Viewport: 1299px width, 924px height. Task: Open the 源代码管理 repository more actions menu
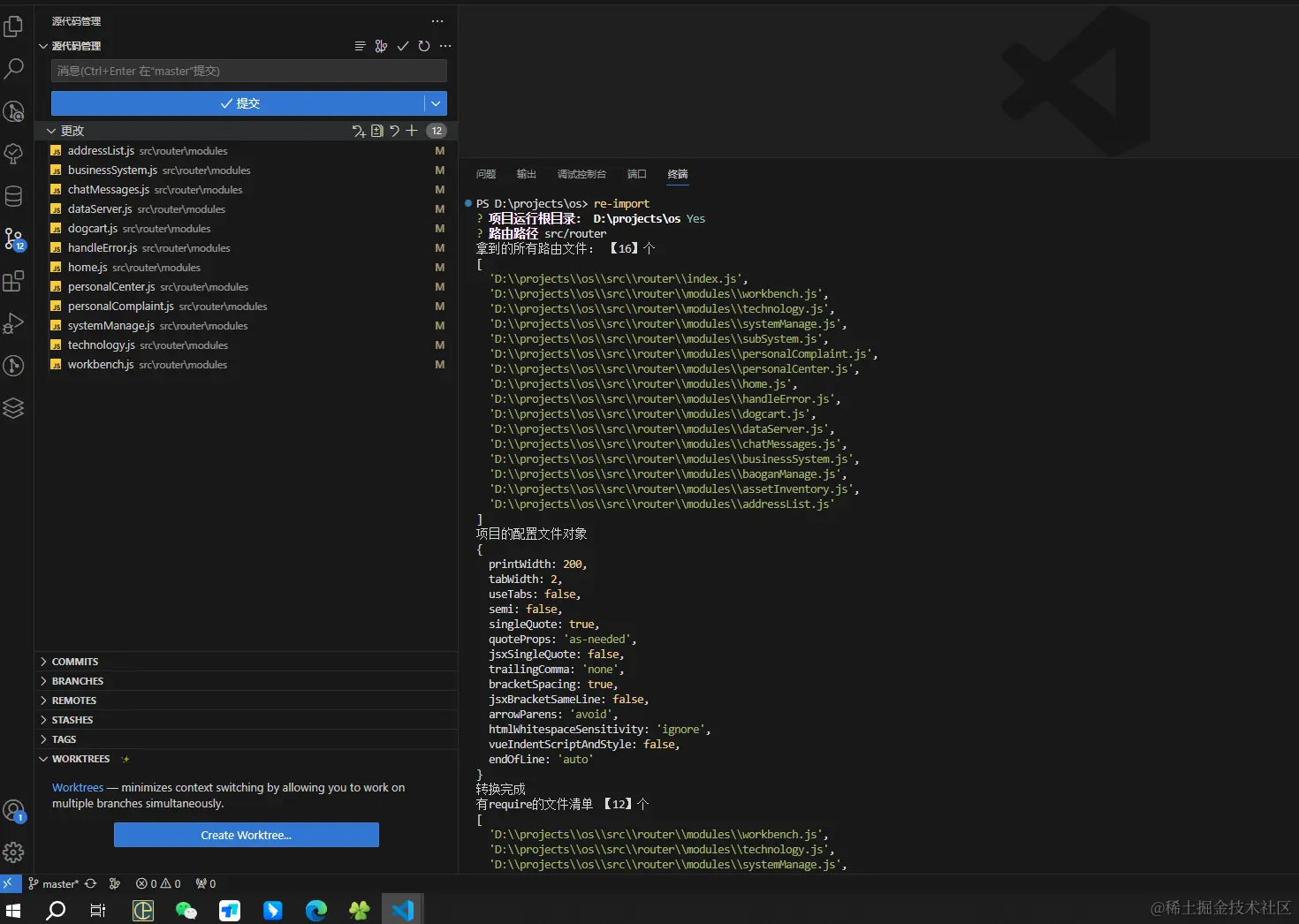[445, 46]
